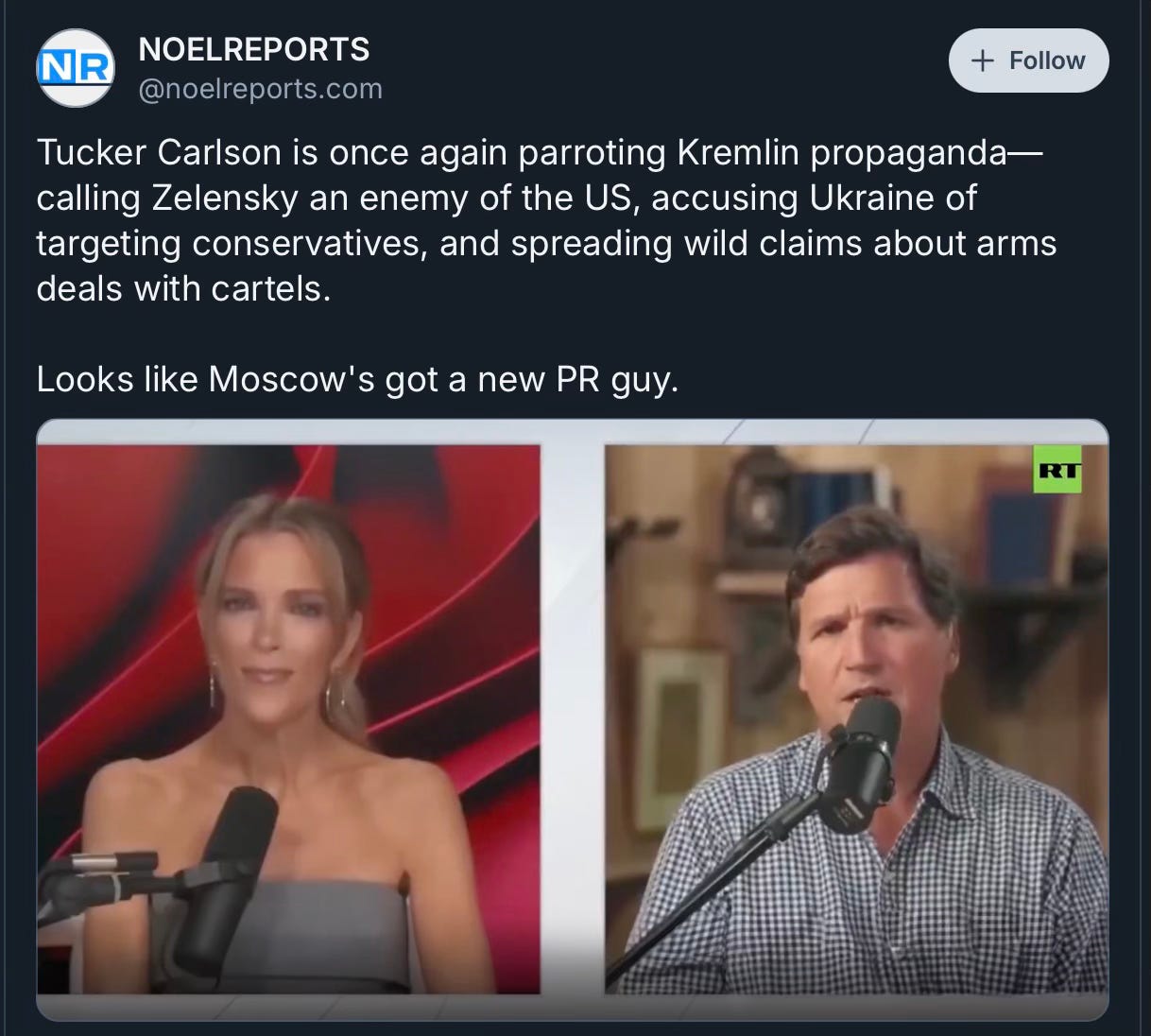Screen dimensions: 1151x1036
Task: Open the embedded video thumbnail
Action: (x=572, y=719)
